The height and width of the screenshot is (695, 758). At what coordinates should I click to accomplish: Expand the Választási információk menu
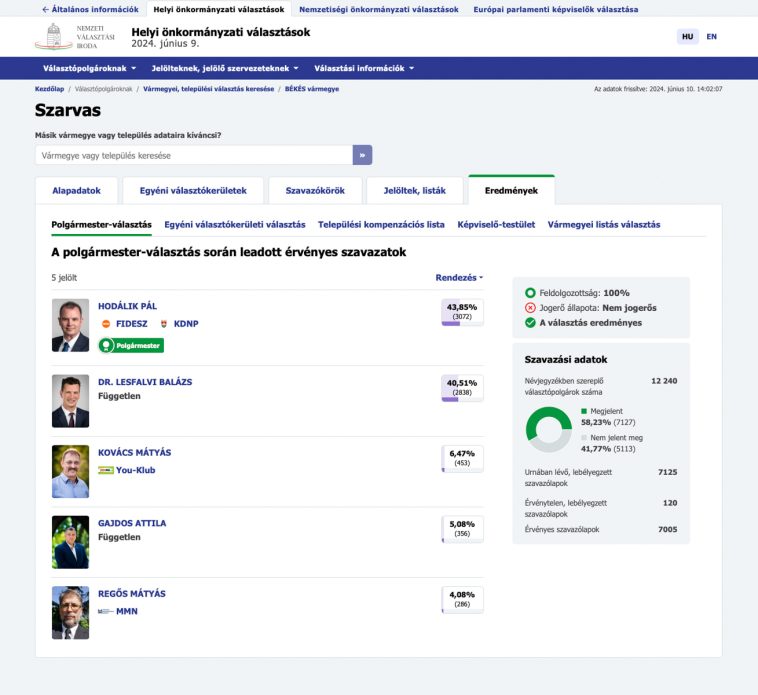(x=364, y=68)
